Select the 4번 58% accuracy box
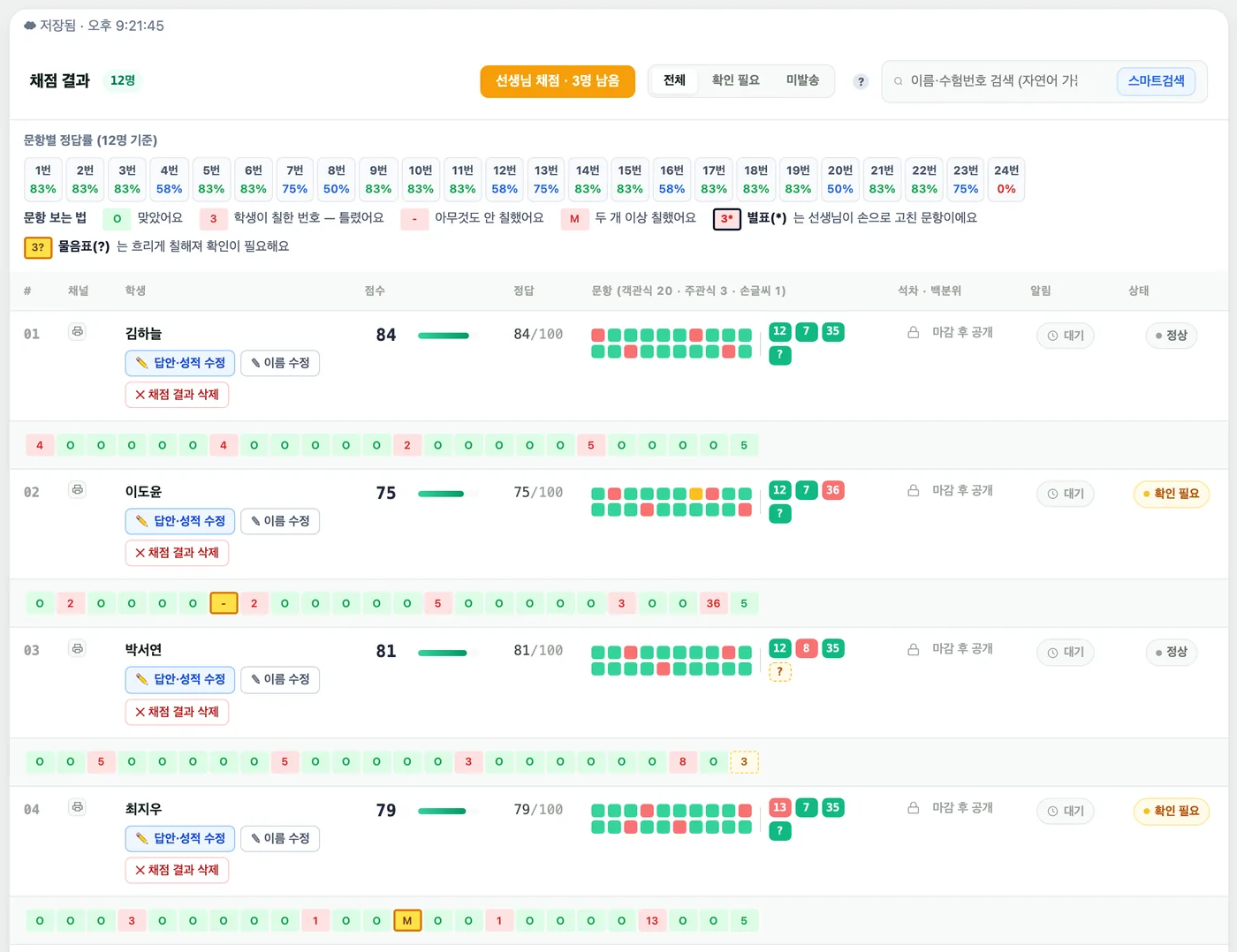 point(170,179)
